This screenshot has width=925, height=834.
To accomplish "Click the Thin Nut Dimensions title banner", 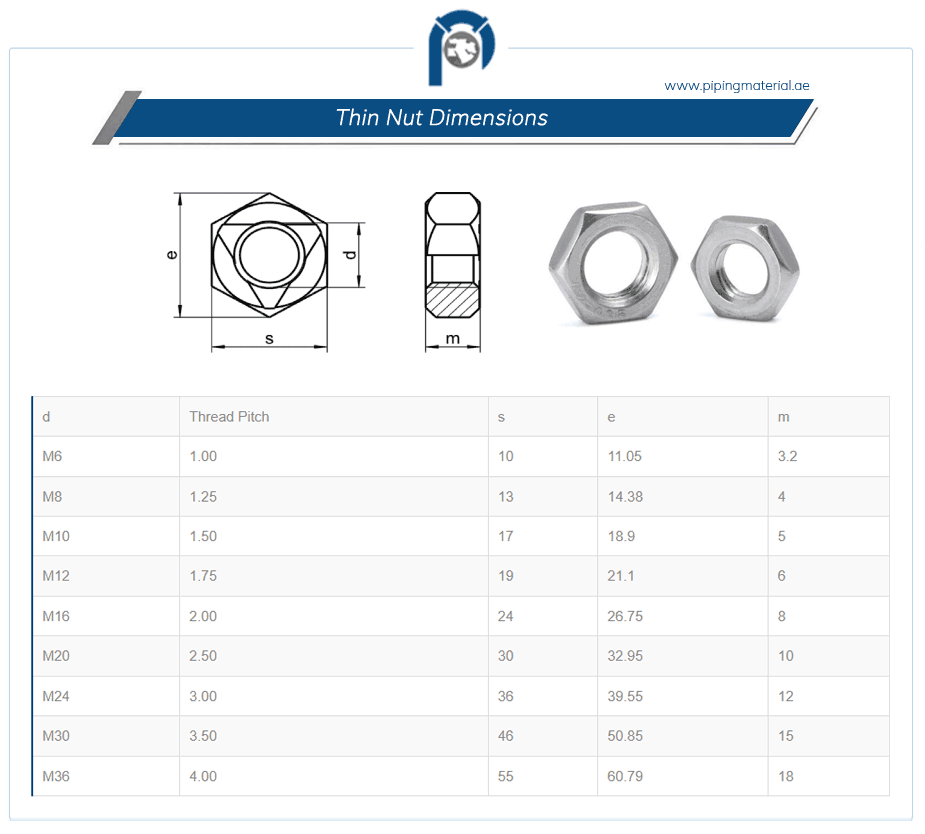I will pyautogui.click(x=443, y=118).
